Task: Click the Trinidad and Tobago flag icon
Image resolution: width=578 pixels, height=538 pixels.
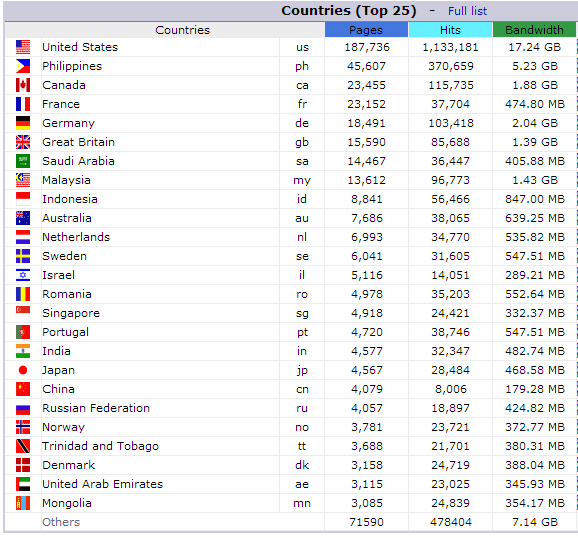Action: (x=23, y=446)
